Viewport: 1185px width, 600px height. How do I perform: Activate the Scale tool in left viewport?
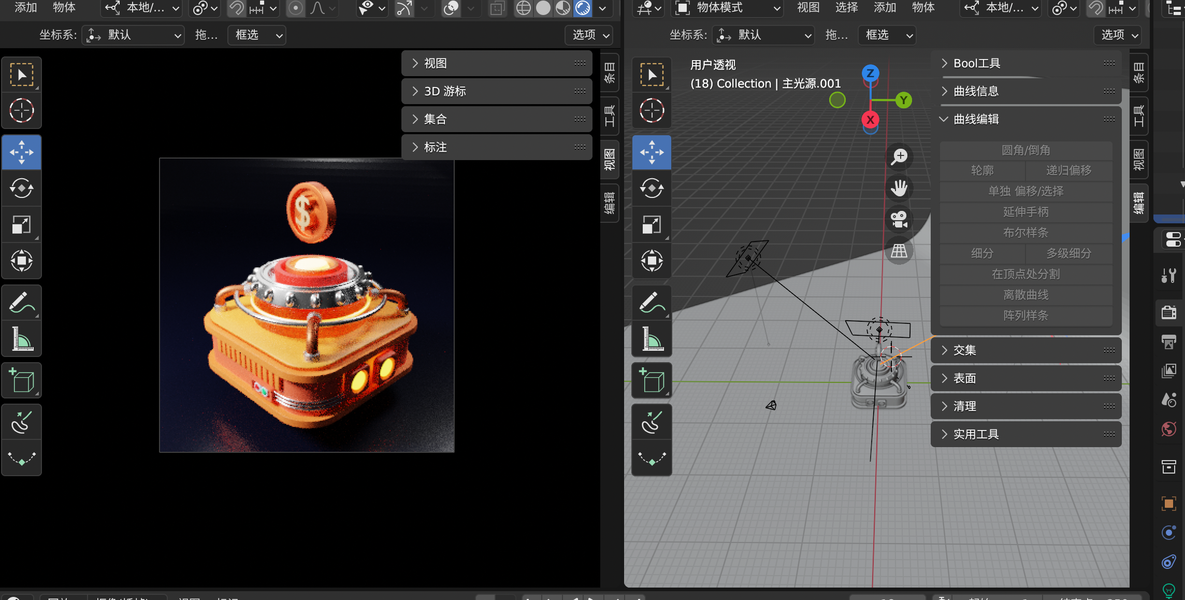(x=21, y=224)
